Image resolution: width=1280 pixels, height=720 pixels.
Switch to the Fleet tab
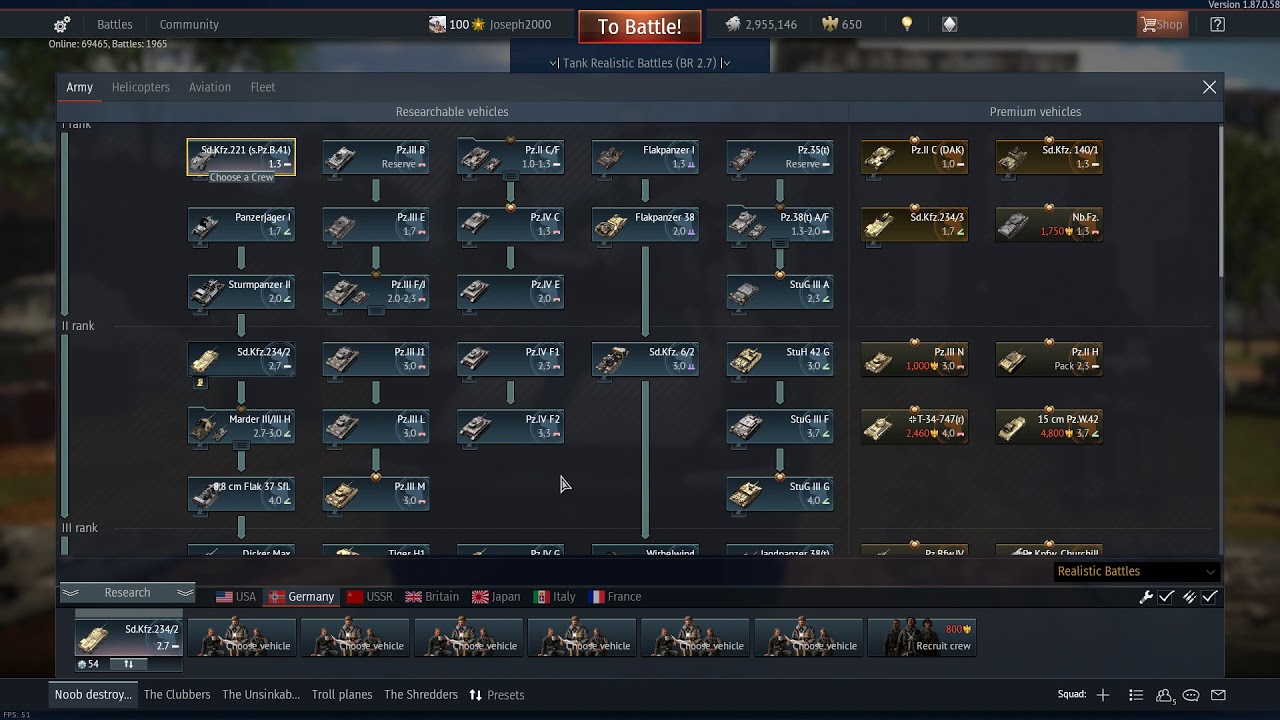pos(263,87)
